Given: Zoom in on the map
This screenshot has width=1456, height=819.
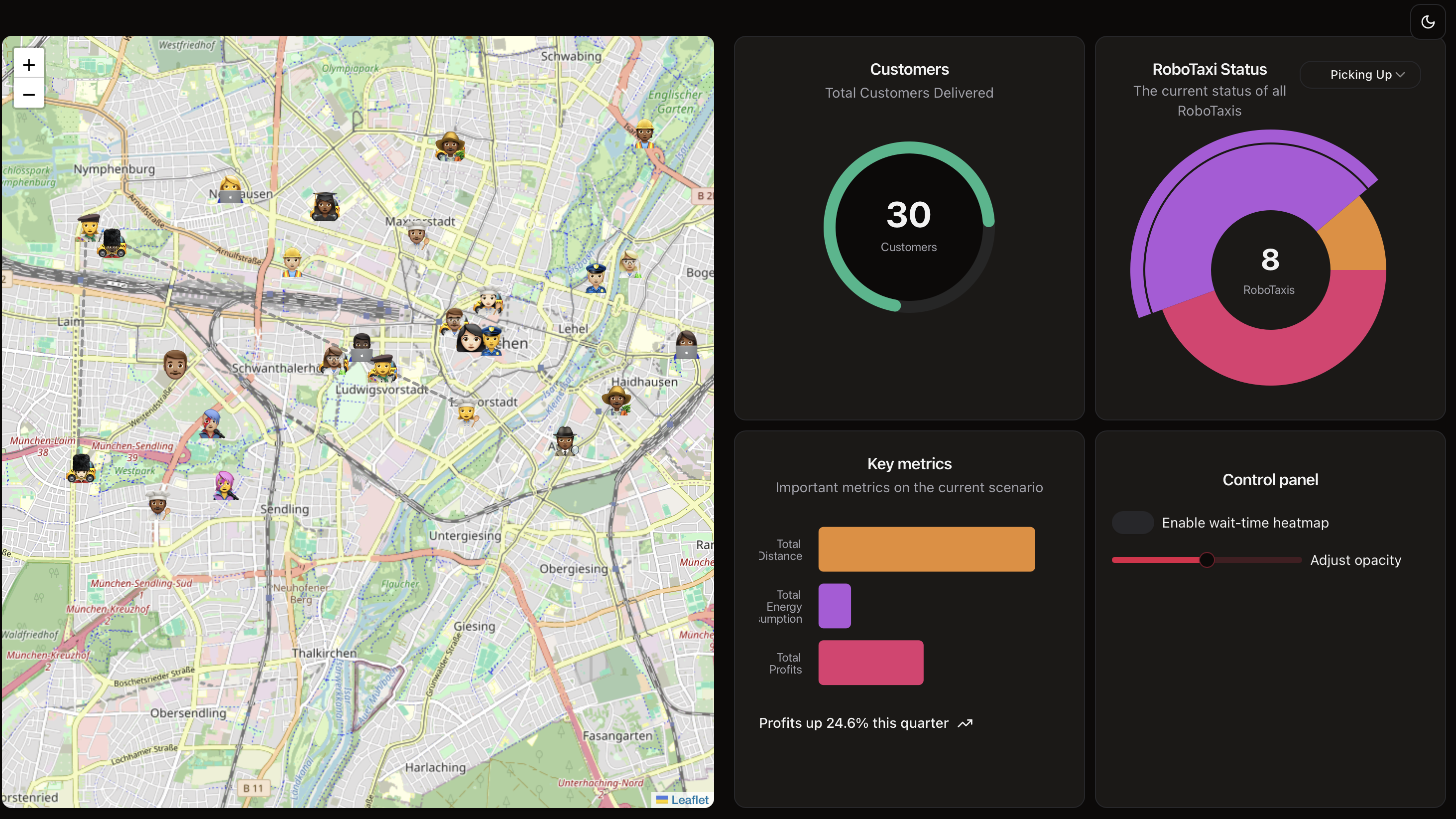Looking at the screenshot, I should click(x=29, y=65).
